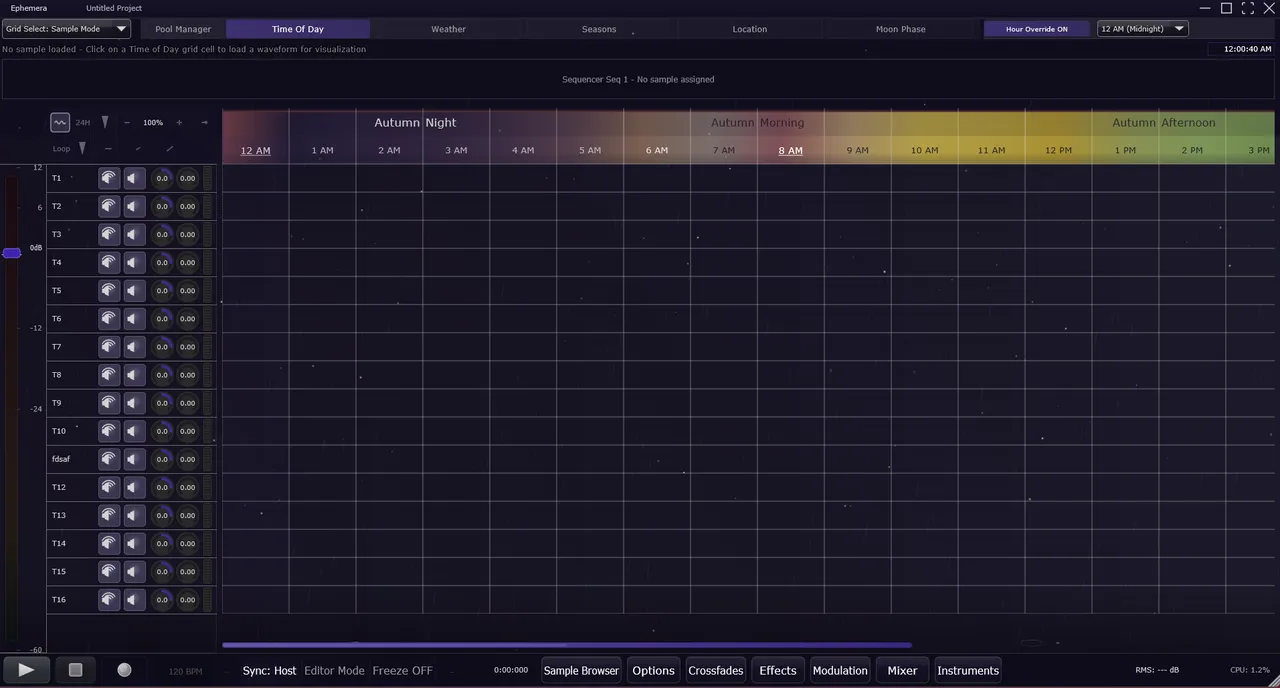This screenshot has width=1280, height=688.
Task: Mute track T1 using its speaker icon
Action: pos(133,178)
